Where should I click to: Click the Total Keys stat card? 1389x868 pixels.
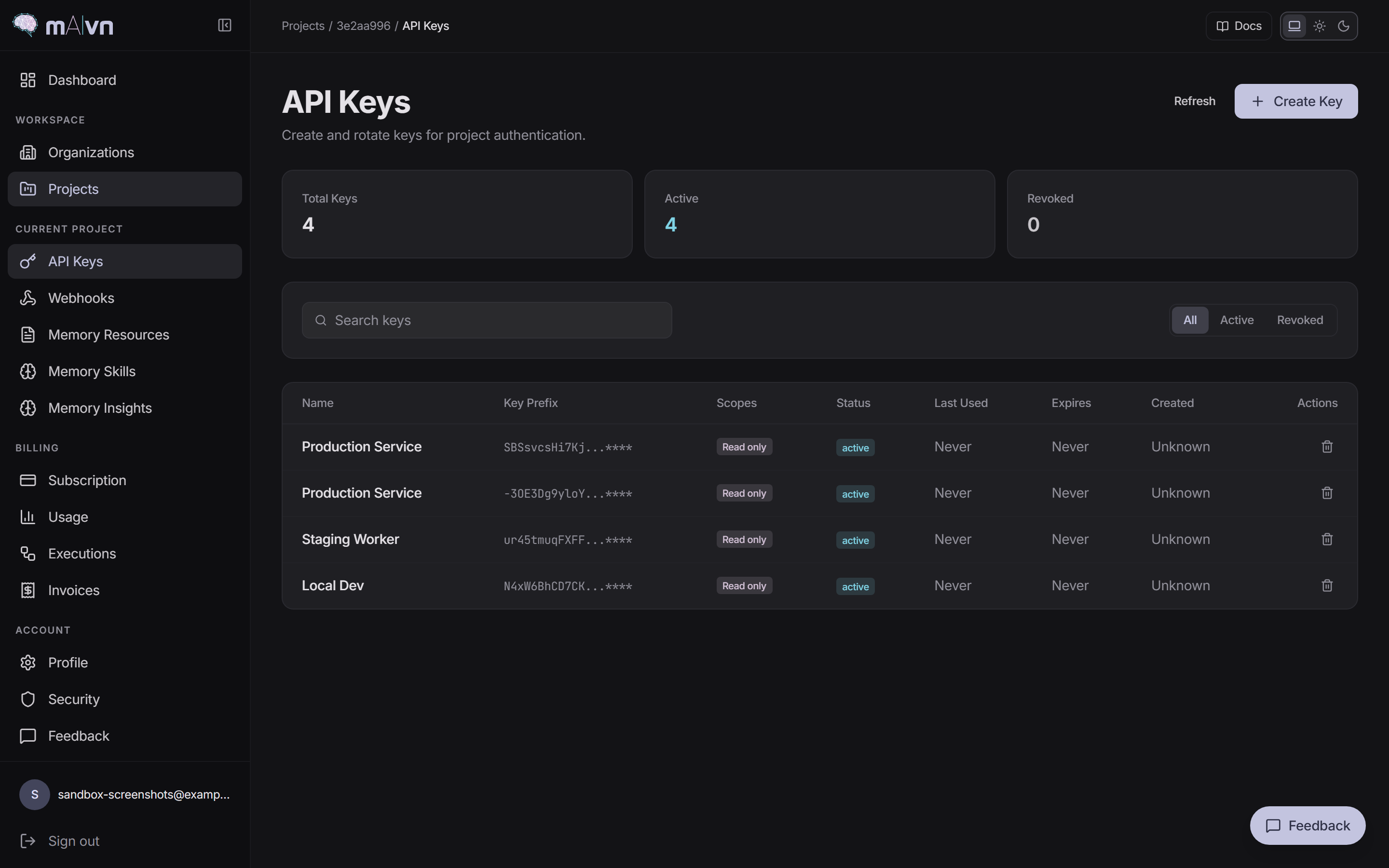point(457,214)
